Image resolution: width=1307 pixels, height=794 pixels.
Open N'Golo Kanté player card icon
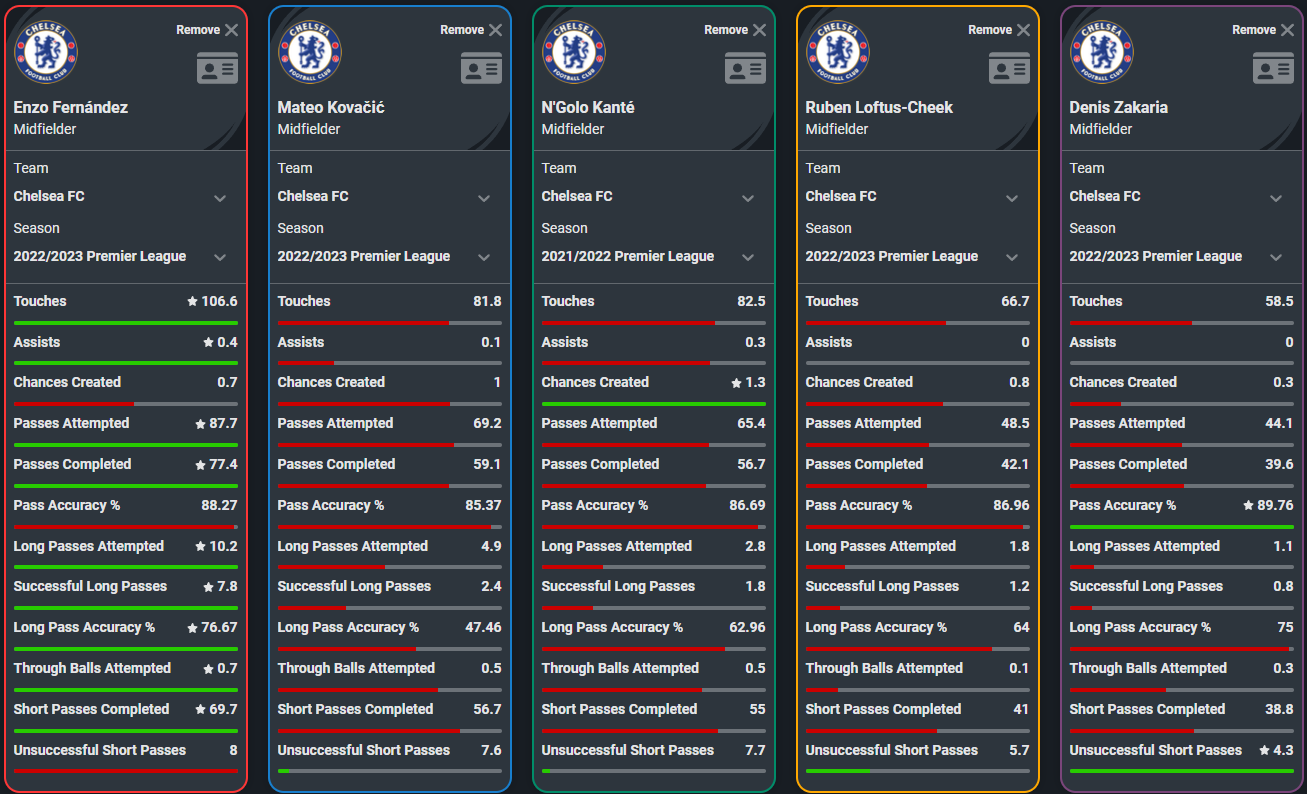pyautogui.click(x=745, y=68)
